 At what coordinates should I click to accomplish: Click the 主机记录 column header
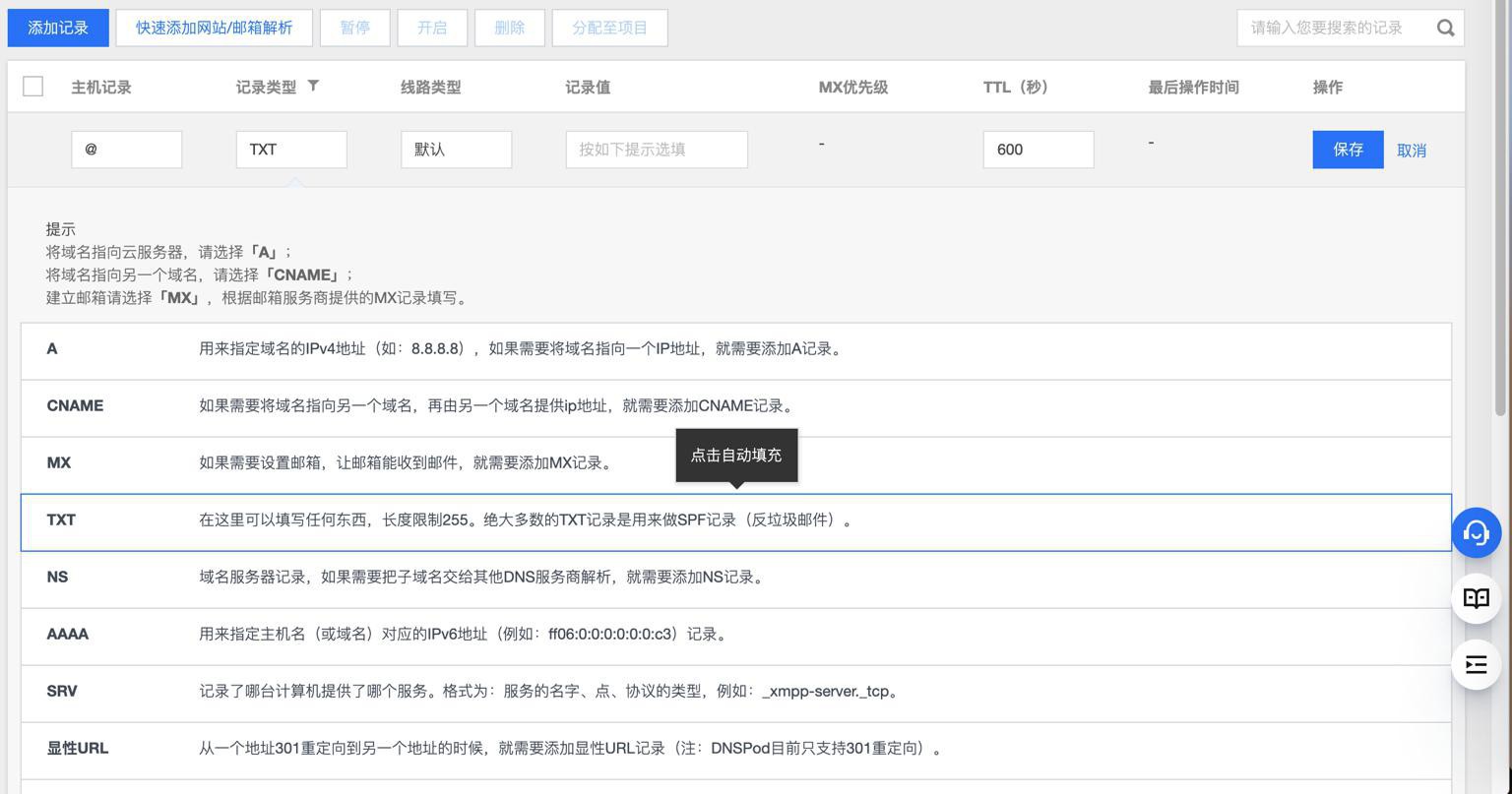click(x=101, y=87)
